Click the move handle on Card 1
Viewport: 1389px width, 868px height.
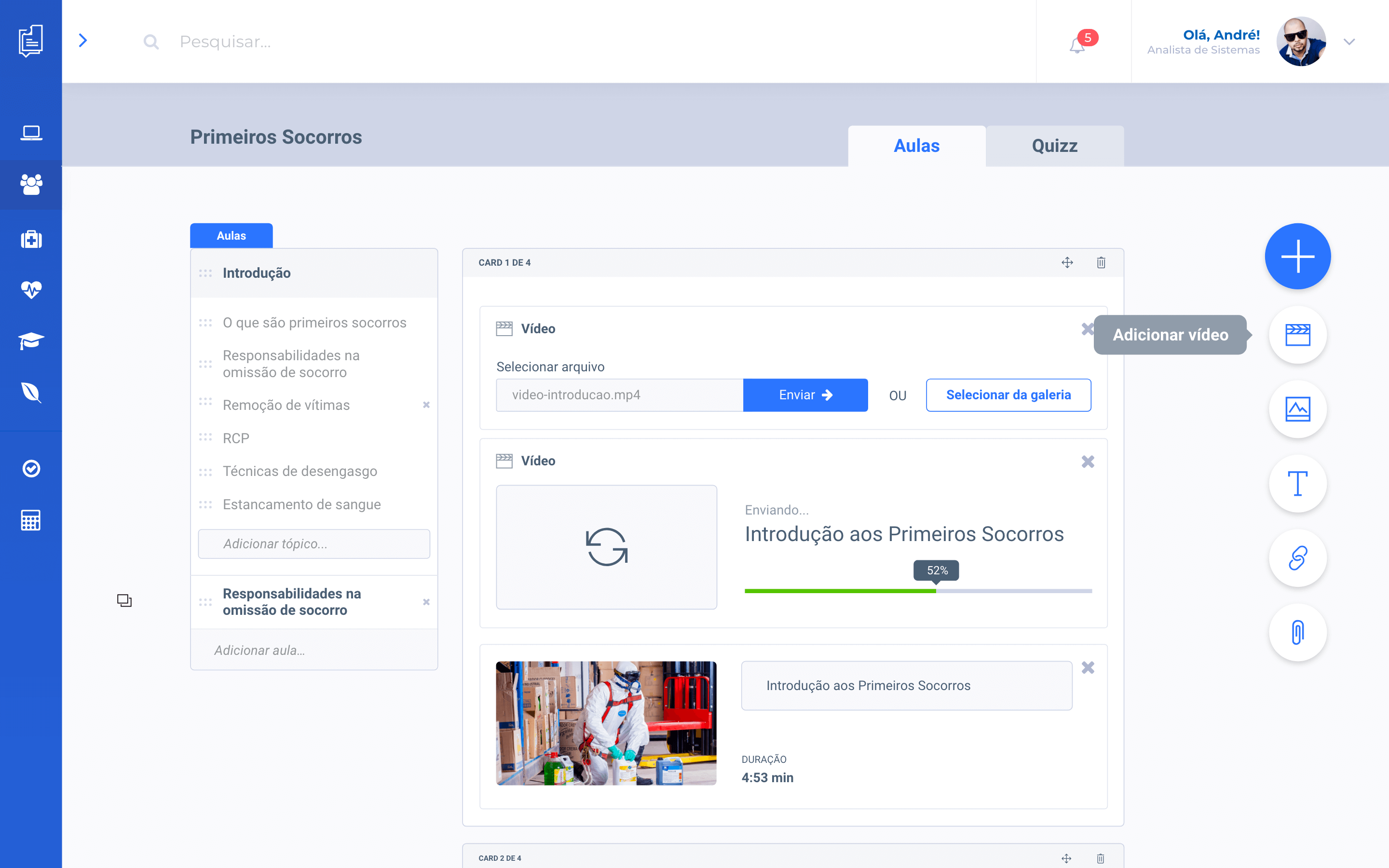pyautogui.click(x=1067, y=262)
